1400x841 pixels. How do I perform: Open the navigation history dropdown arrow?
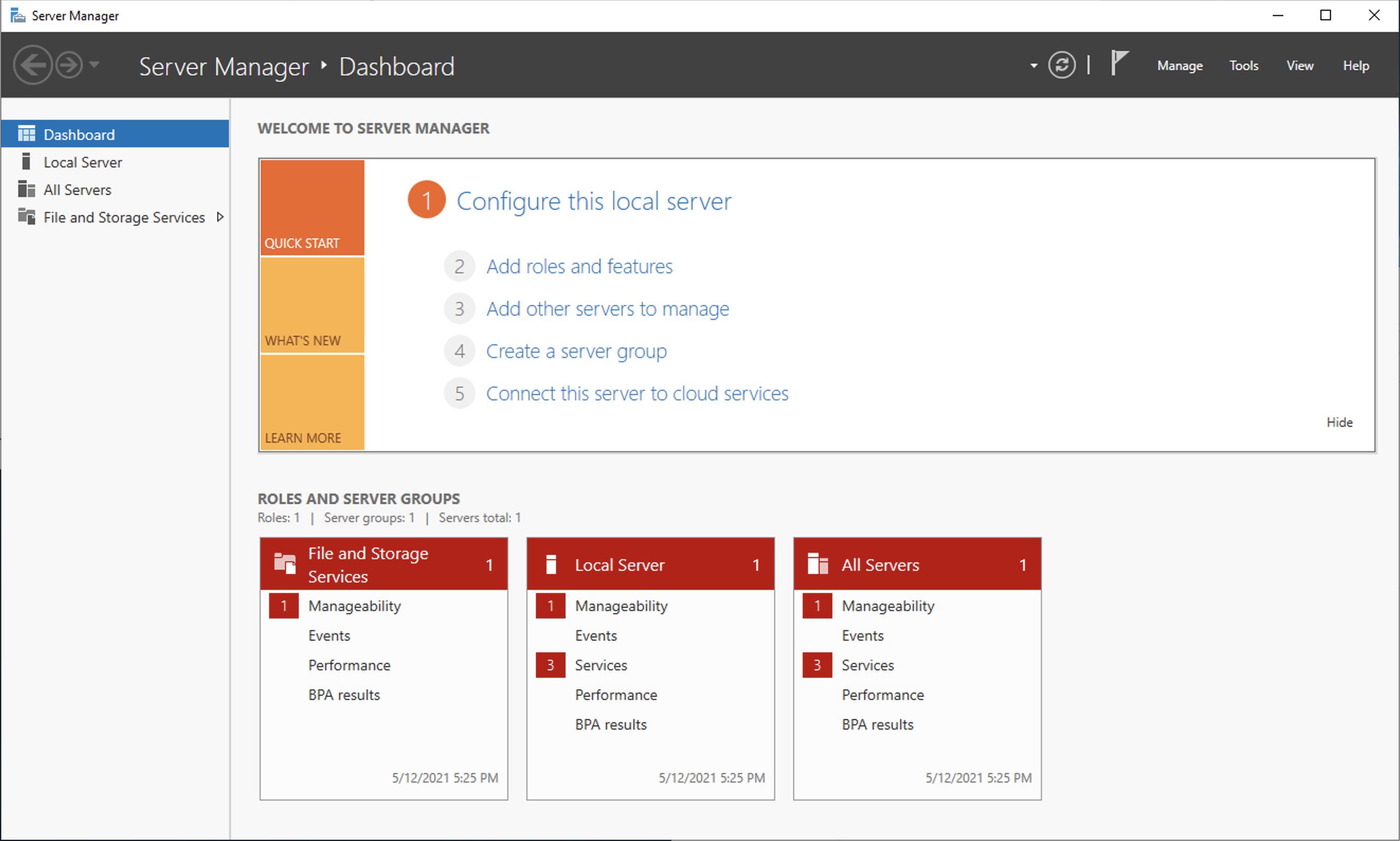tap(95, 65)
